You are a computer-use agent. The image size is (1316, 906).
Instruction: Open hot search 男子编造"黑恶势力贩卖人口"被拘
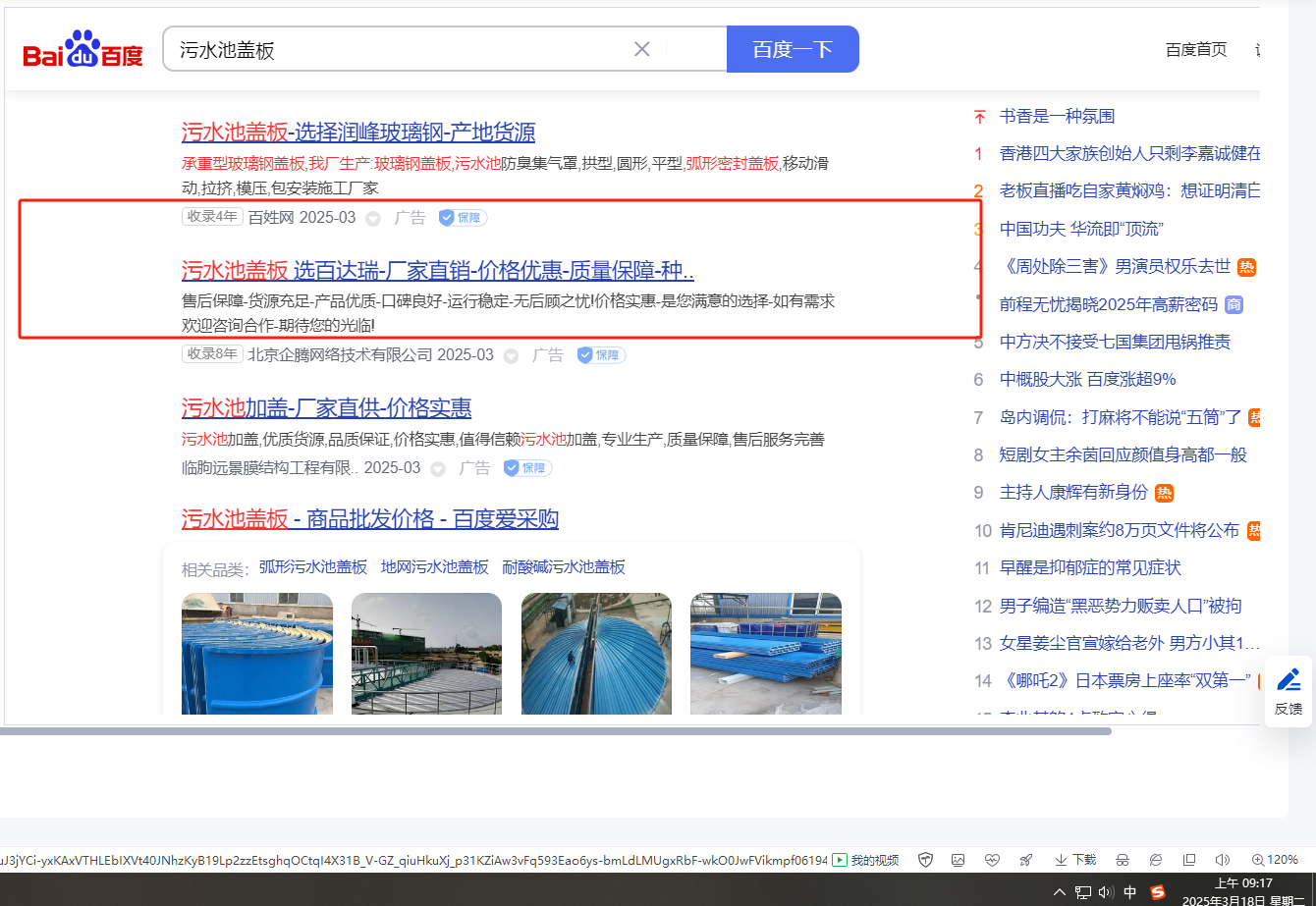1121,606
